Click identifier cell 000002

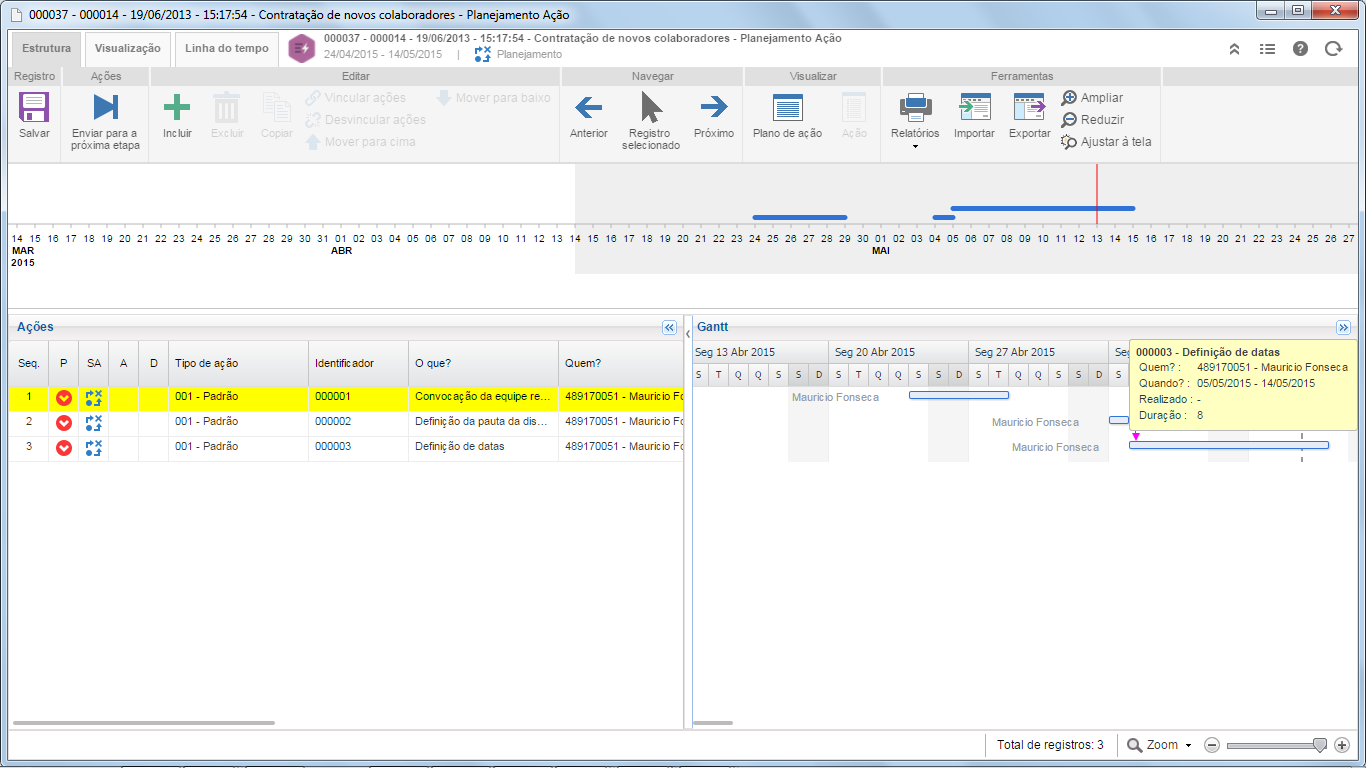[358, 423]
